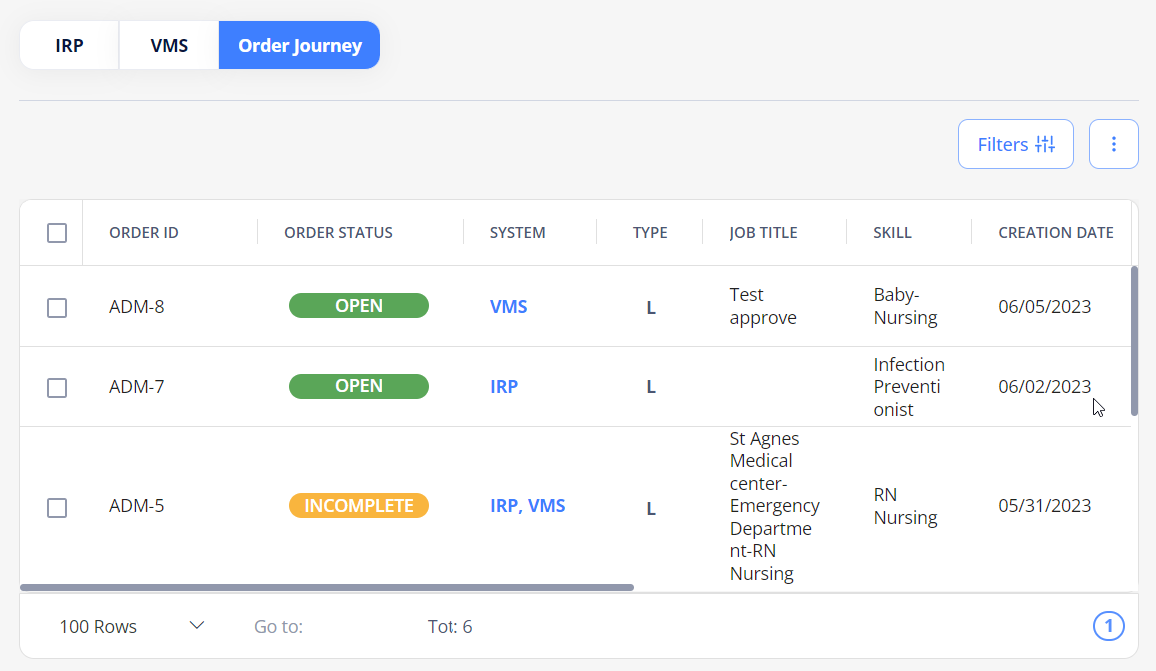This screenshot has width=1156, height=671.
Task: Switch to the IRP tab
Action: pos(69,46)
